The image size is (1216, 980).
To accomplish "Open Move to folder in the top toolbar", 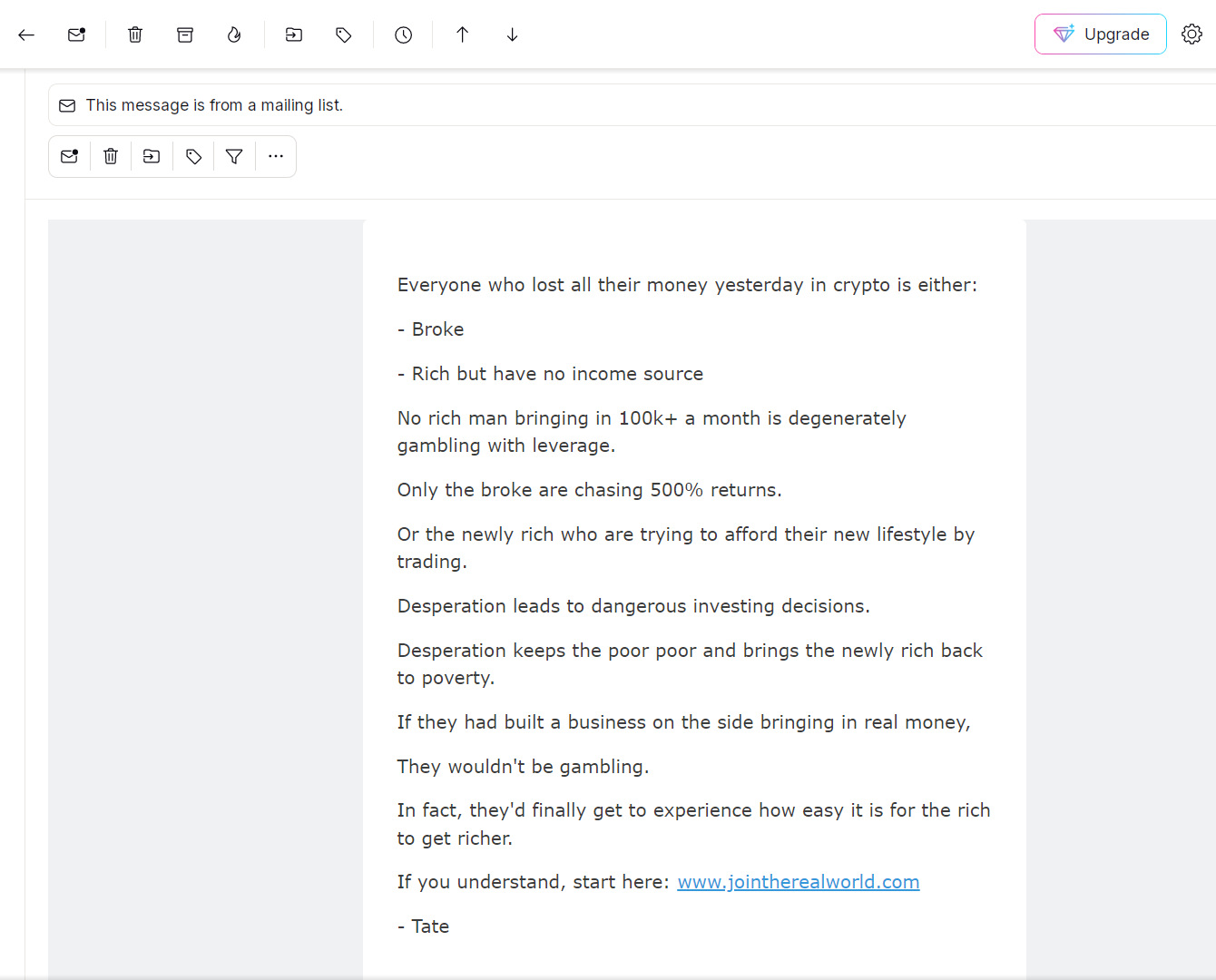I will point(294,34).
